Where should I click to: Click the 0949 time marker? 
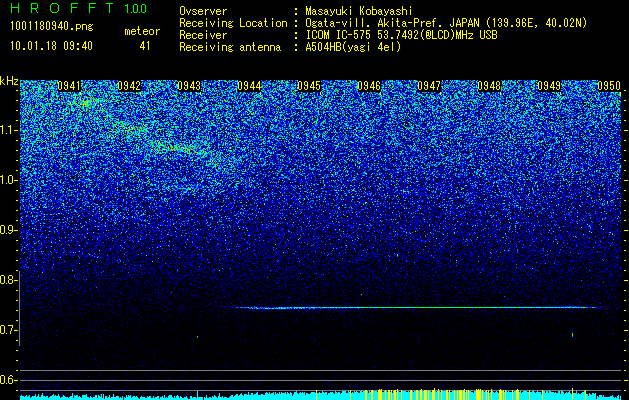click(x=549, y=86)
